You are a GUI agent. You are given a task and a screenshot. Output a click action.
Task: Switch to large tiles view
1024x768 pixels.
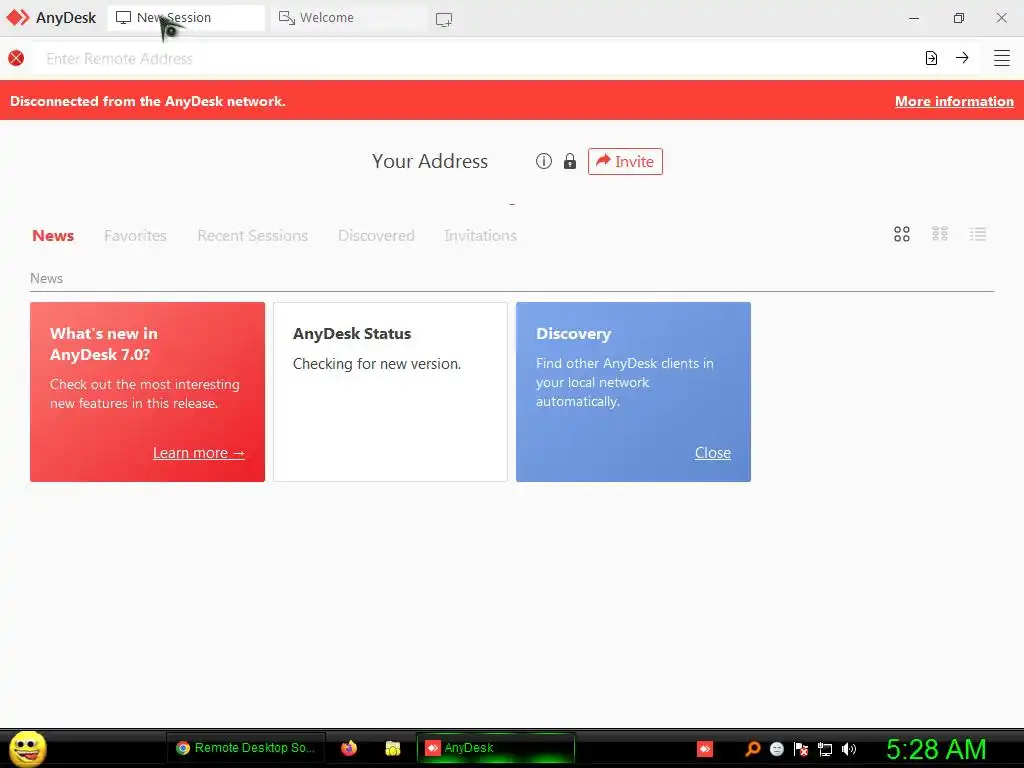(902, 234)
